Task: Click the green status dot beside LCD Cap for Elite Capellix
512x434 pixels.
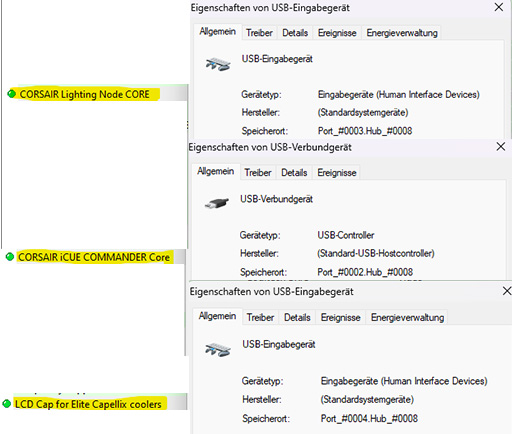Action: pos(7,404)
